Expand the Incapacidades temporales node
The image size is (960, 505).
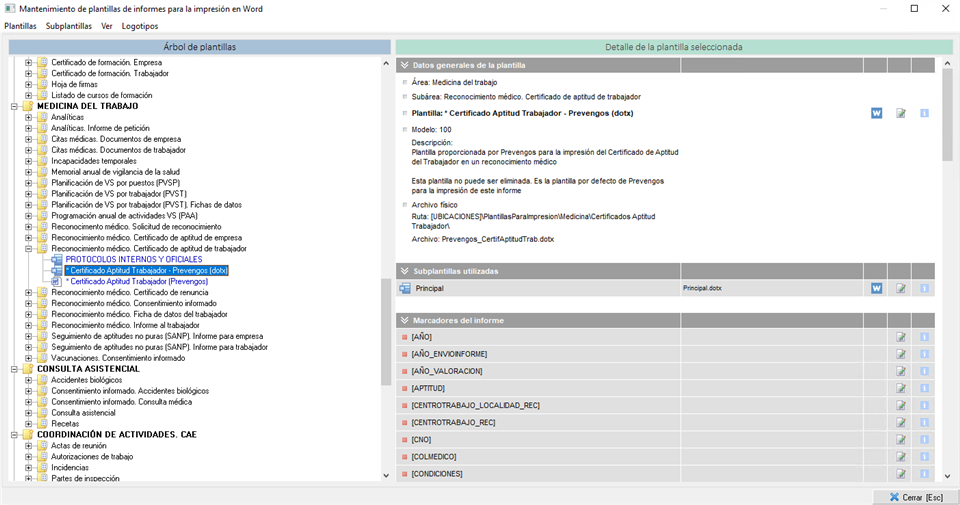[28, 161]
